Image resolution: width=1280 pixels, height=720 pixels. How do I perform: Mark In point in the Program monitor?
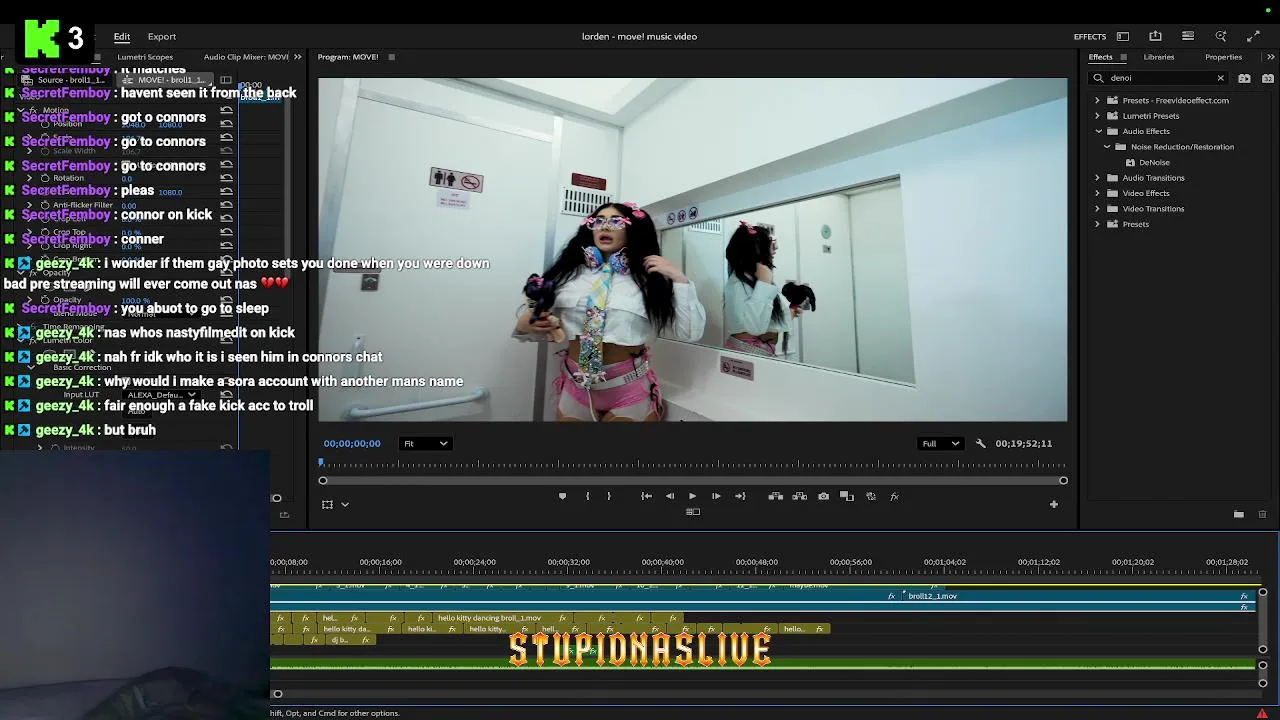[587, 496]
